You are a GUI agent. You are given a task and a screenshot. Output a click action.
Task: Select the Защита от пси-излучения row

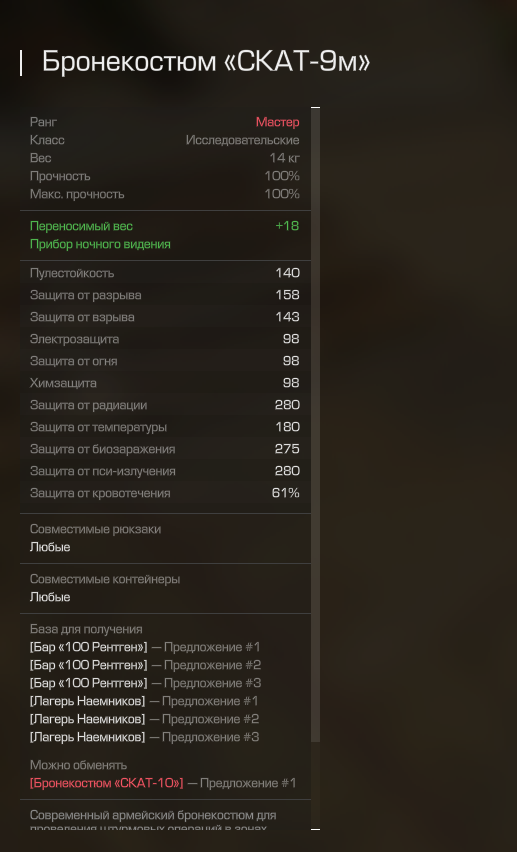tap(165, 471)
